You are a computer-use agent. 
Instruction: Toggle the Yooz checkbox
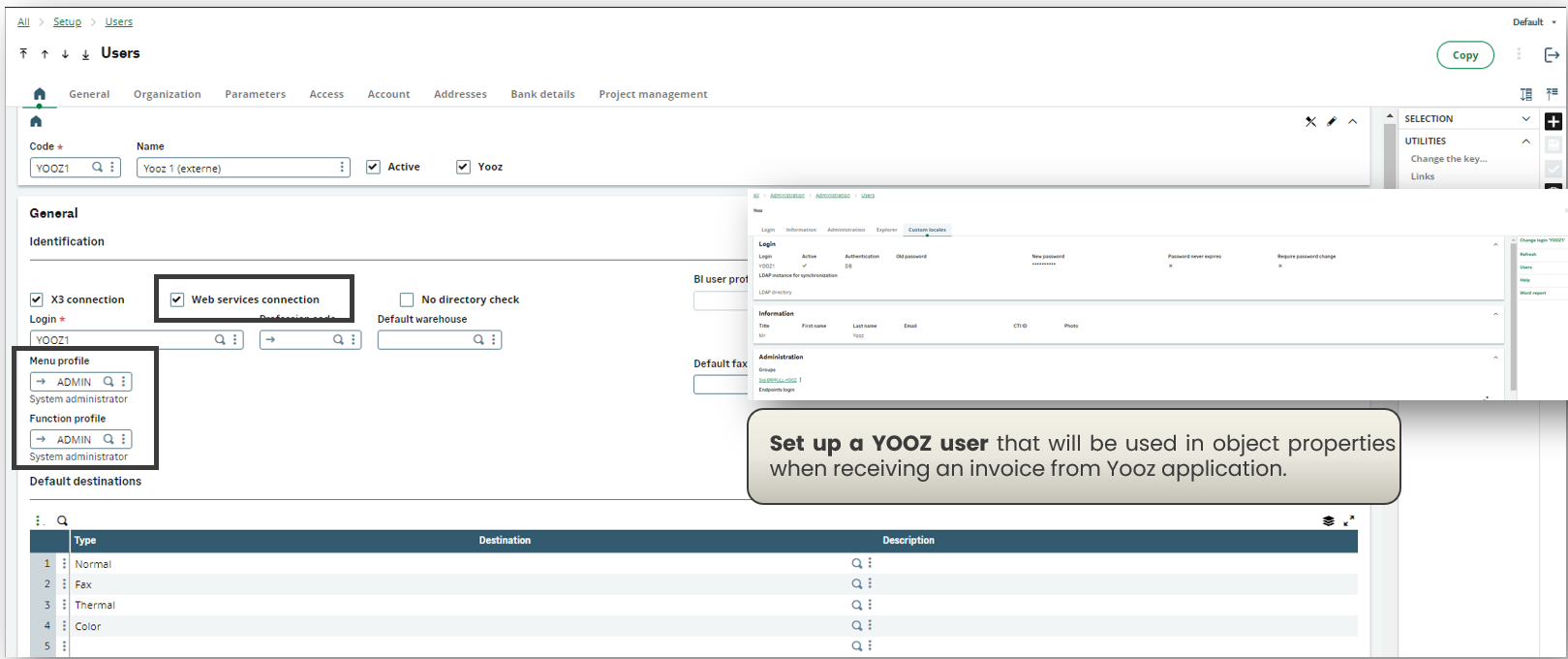pos(463,167)
